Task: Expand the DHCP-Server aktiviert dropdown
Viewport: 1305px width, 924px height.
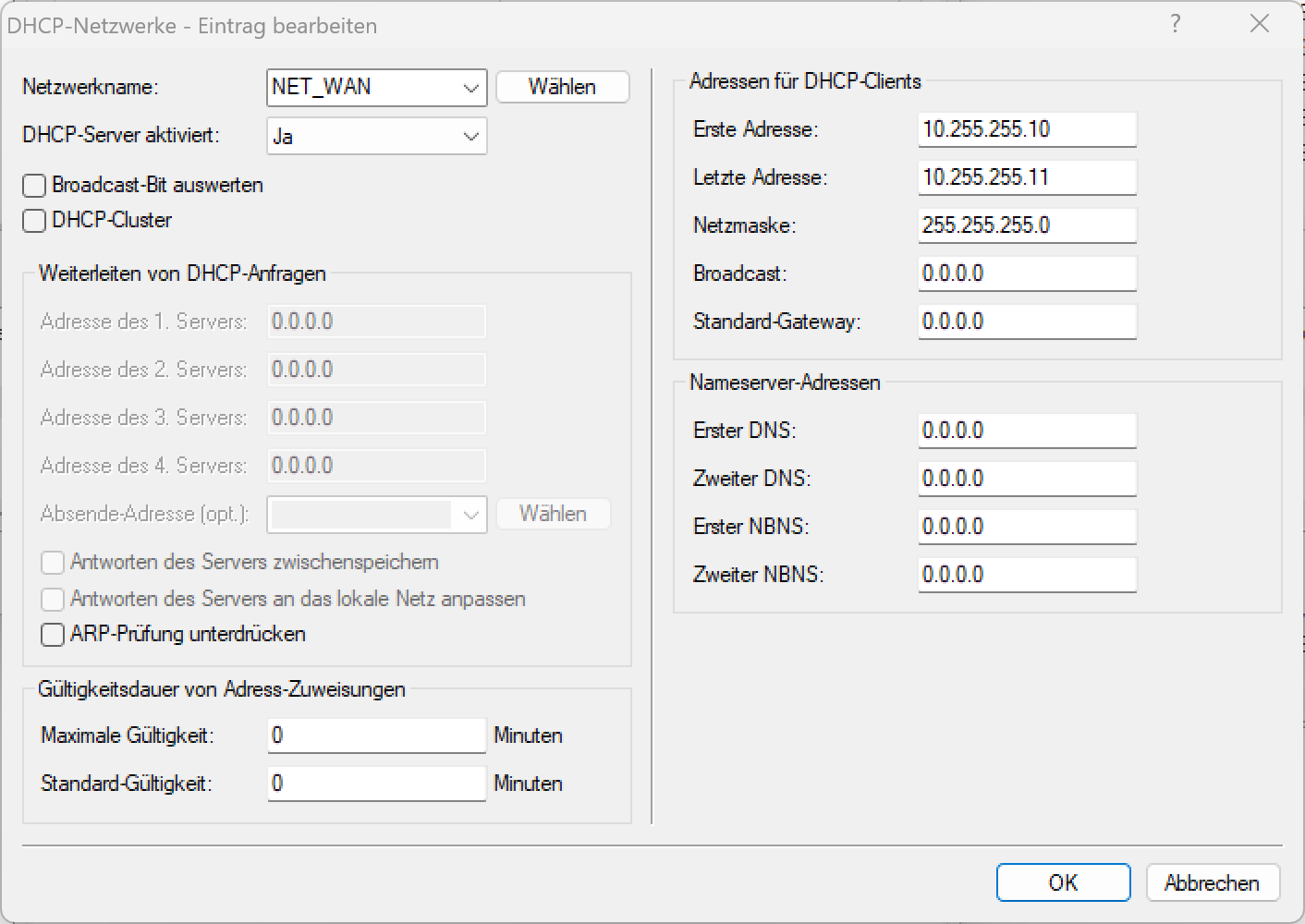Action: [470, 137]
